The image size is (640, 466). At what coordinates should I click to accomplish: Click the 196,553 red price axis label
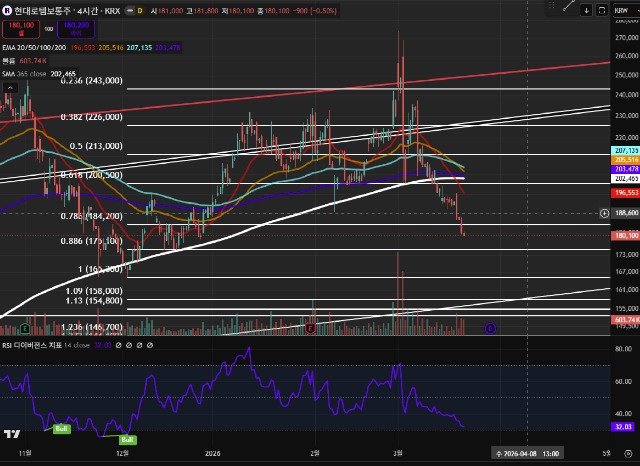tap(625, 193)
